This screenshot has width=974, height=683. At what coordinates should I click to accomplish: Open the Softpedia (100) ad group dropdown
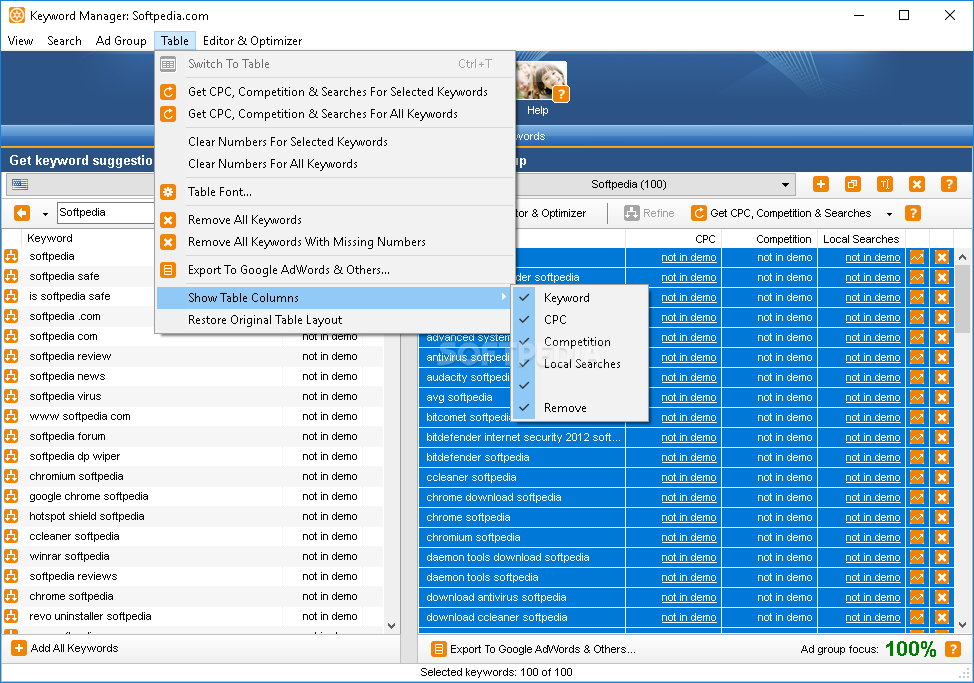coord(785,184)
